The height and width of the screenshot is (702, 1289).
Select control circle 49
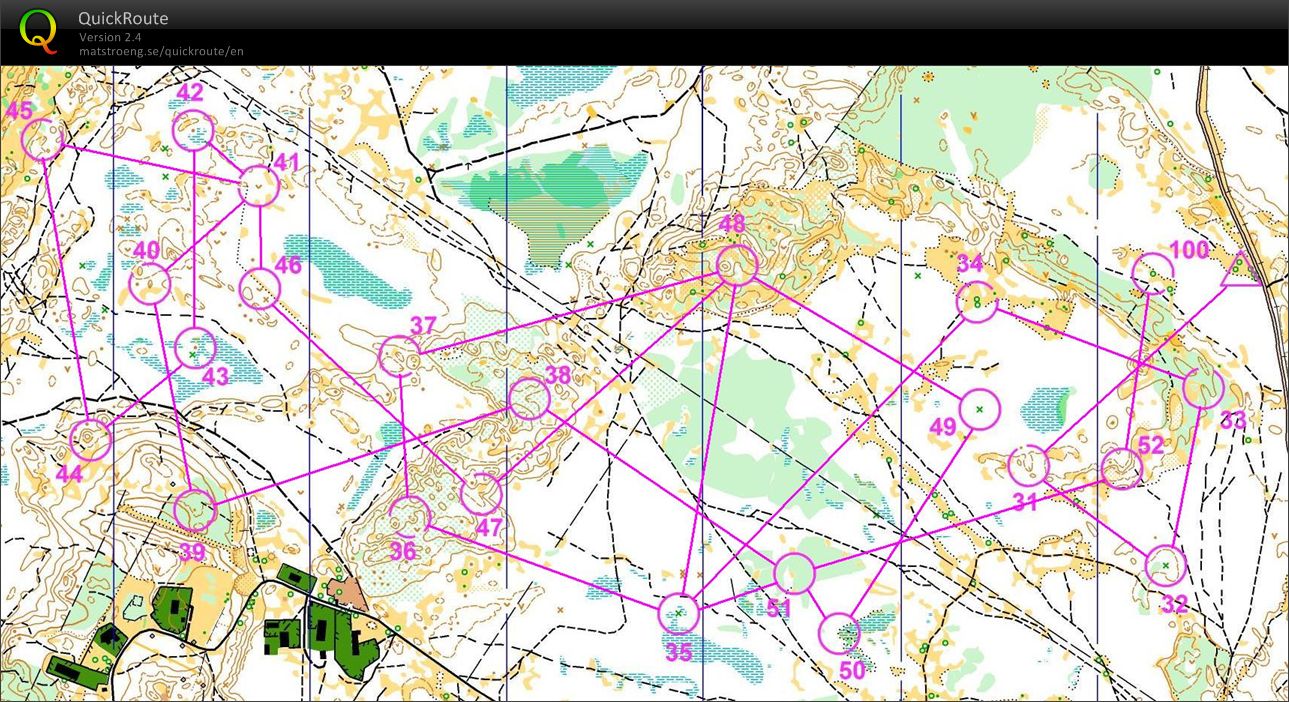pos(979,409)
